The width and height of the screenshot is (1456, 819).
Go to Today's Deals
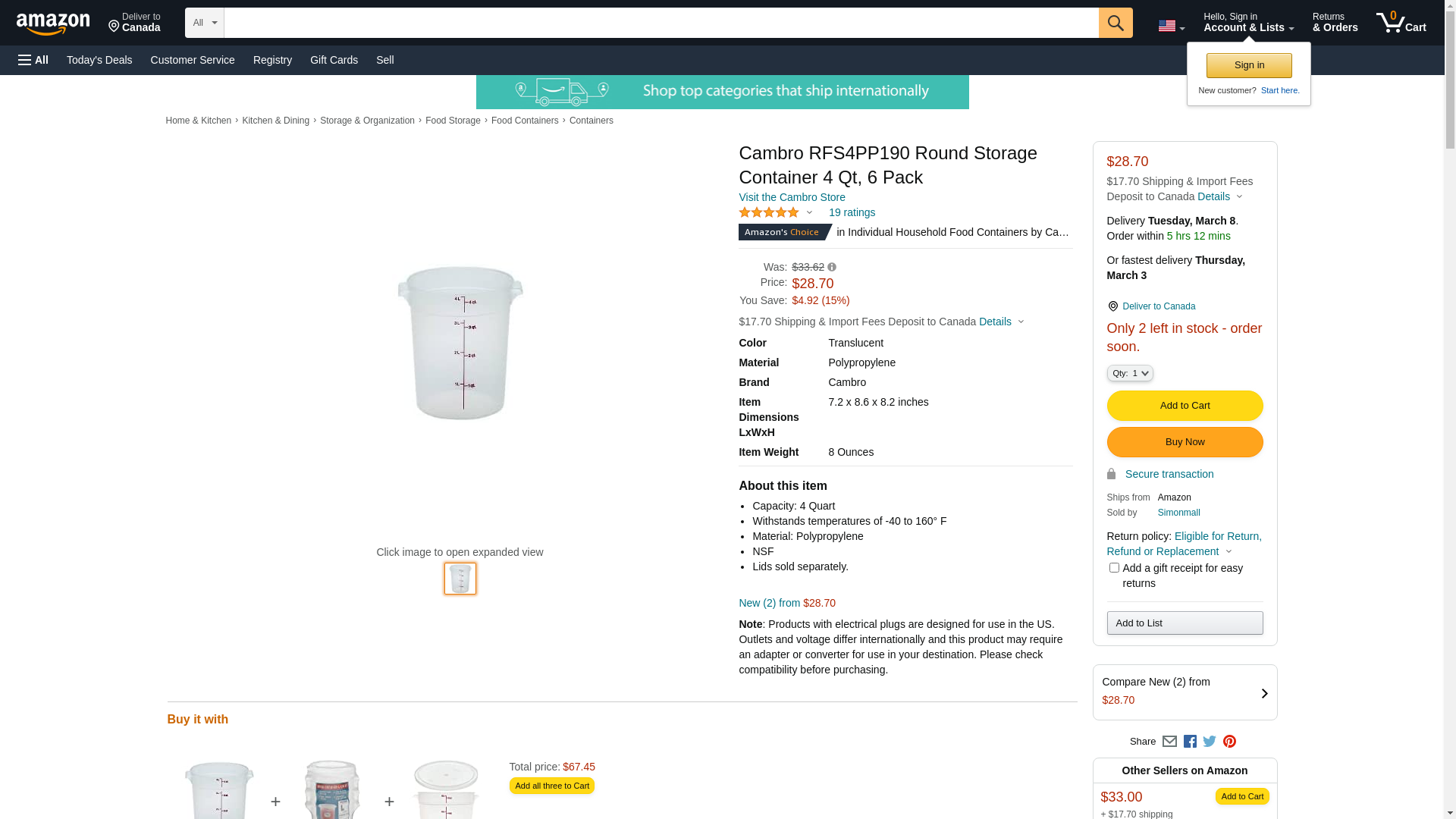99,60
